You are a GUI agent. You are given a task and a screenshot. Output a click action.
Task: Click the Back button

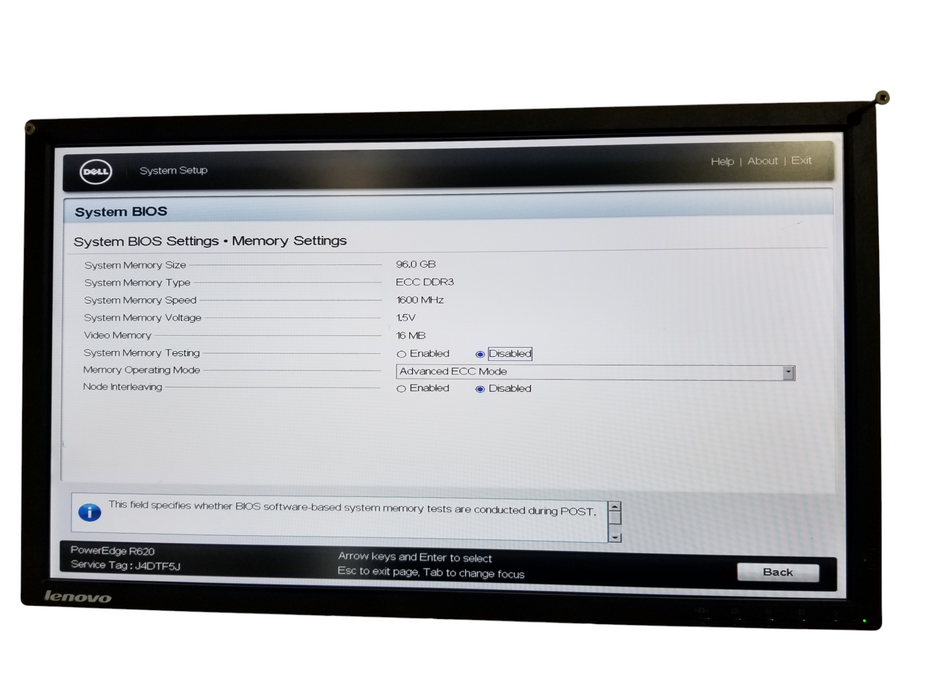[778, 572]
